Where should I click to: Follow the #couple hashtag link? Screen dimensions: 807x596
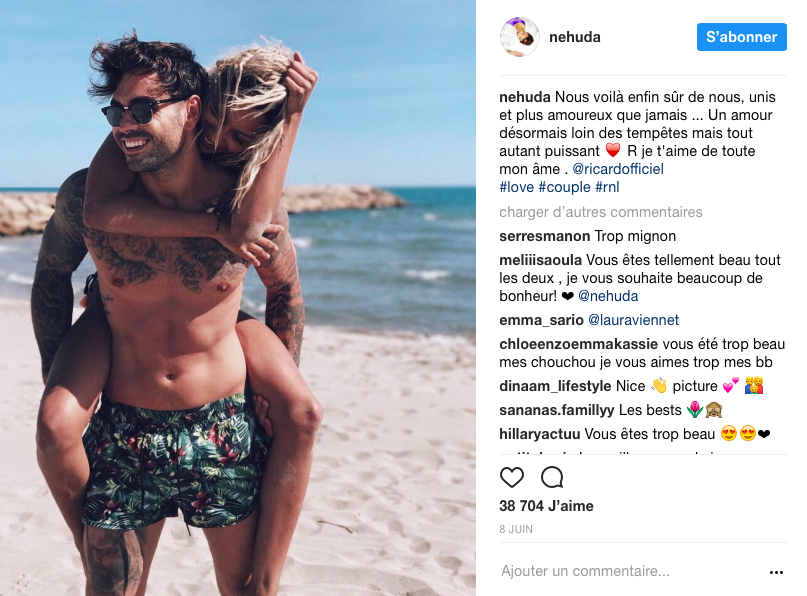pyautogui.click(x=564, y=187)
